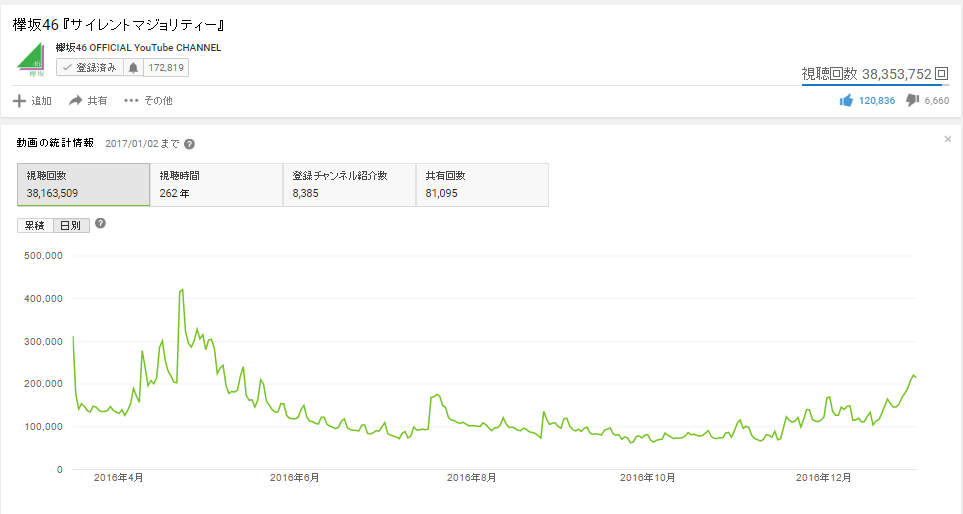Click help icon next to 2017/01/02まで
Screen dimensions: 963x514
tap(189, 144)
